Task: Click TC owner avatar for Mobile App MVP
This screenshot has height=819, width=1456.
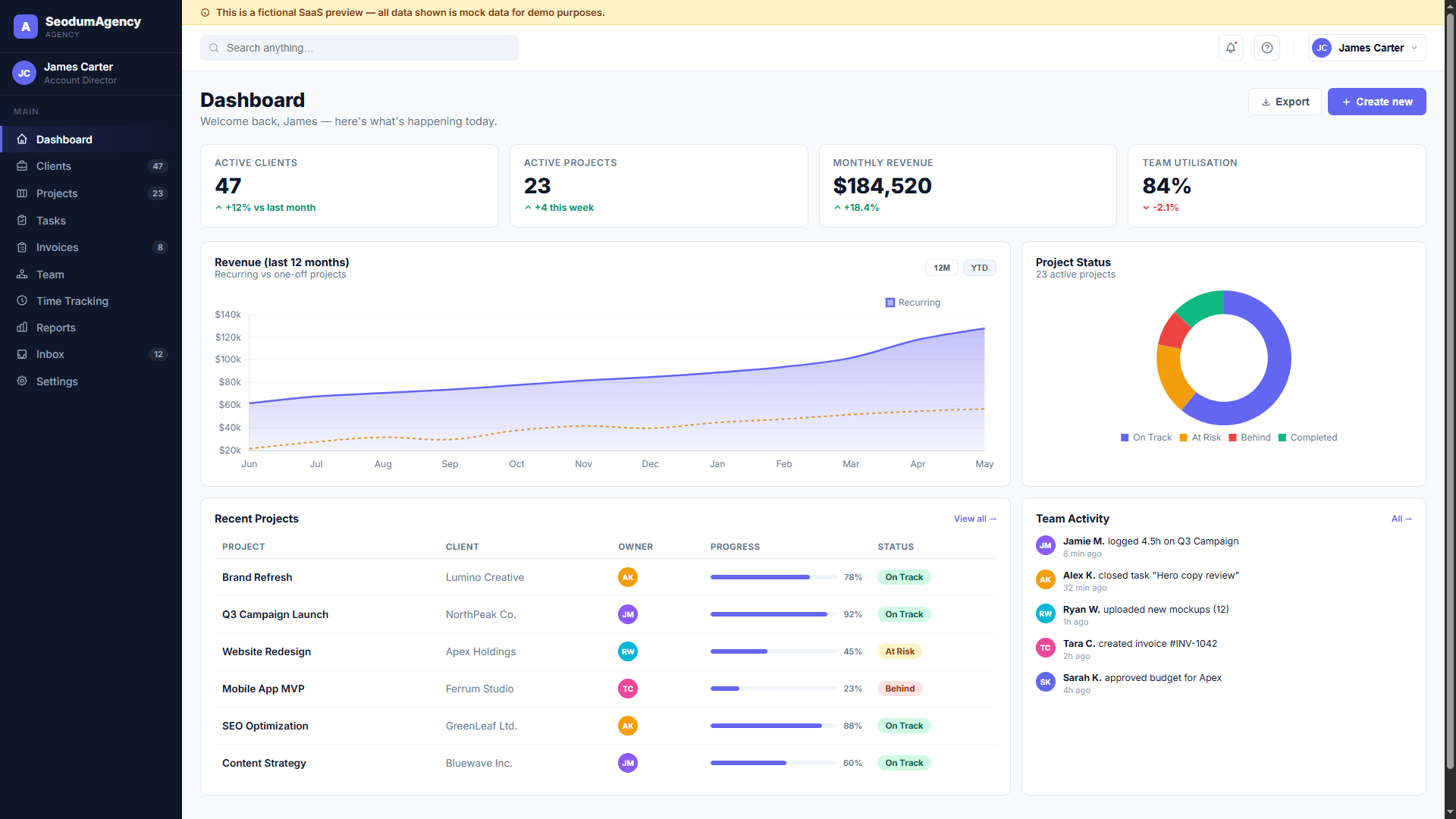Action: click(628, 689)
